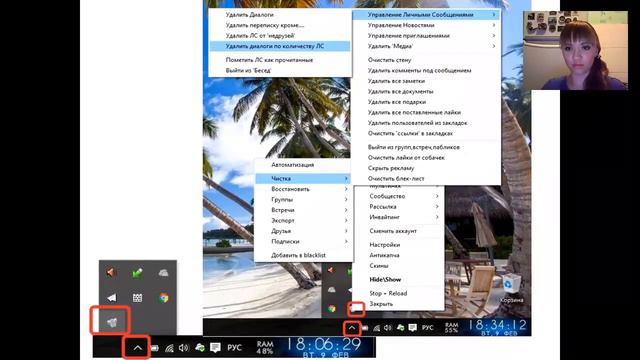The image size is (640, 360).
Task: Click the cloud icon in left tray popup
Action: [163, 273]
